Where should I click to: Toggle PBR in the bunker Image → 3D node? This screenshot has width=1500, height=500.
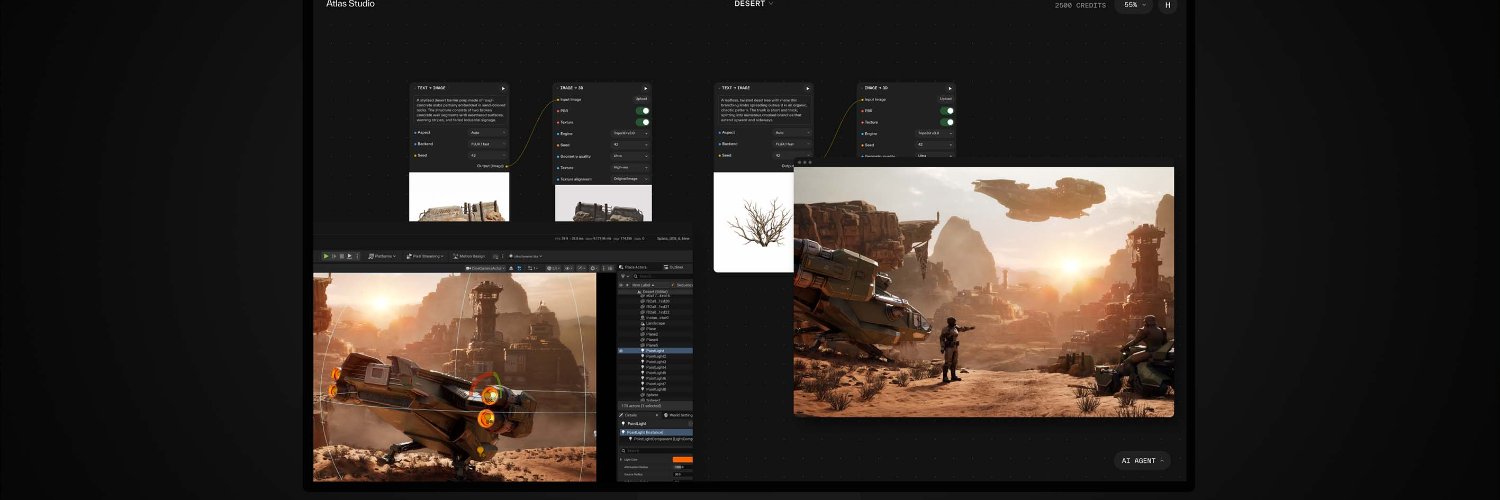pos(642,111)
